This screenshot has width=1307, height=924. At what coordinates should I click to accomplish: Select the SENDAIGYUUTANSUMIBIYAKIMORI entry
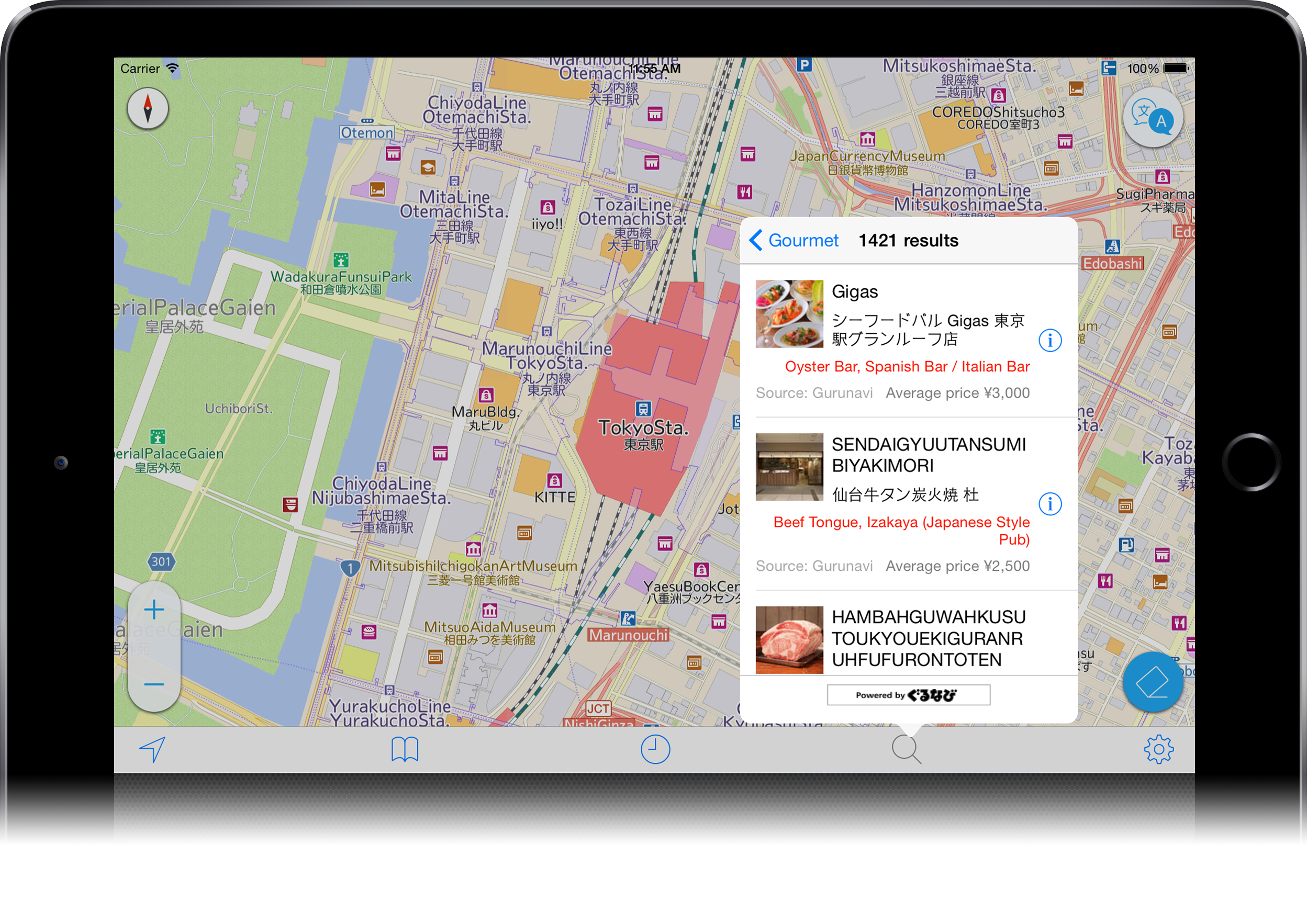click(908, 504)
